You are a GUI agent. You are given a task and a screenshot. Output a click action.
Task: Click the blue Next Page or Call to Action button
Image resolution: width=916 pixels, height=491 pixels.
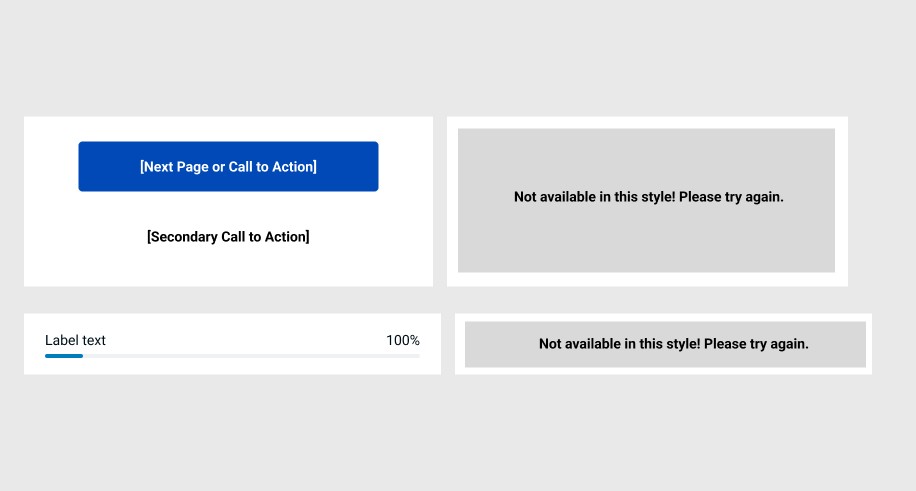228,166
